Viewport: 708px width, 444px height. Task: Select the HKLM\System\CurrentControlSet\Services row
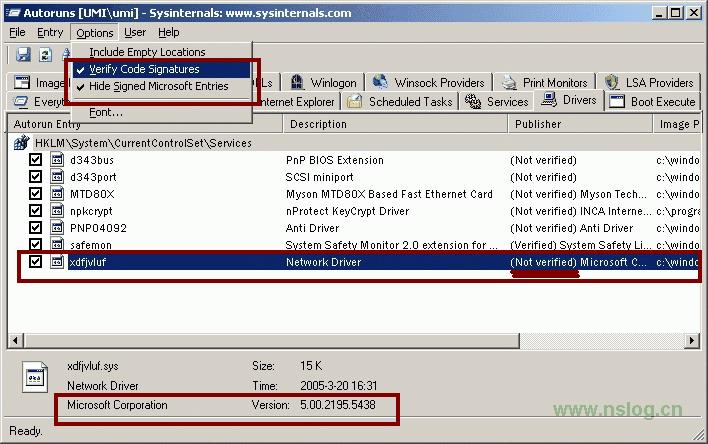[x=143, y=143]
